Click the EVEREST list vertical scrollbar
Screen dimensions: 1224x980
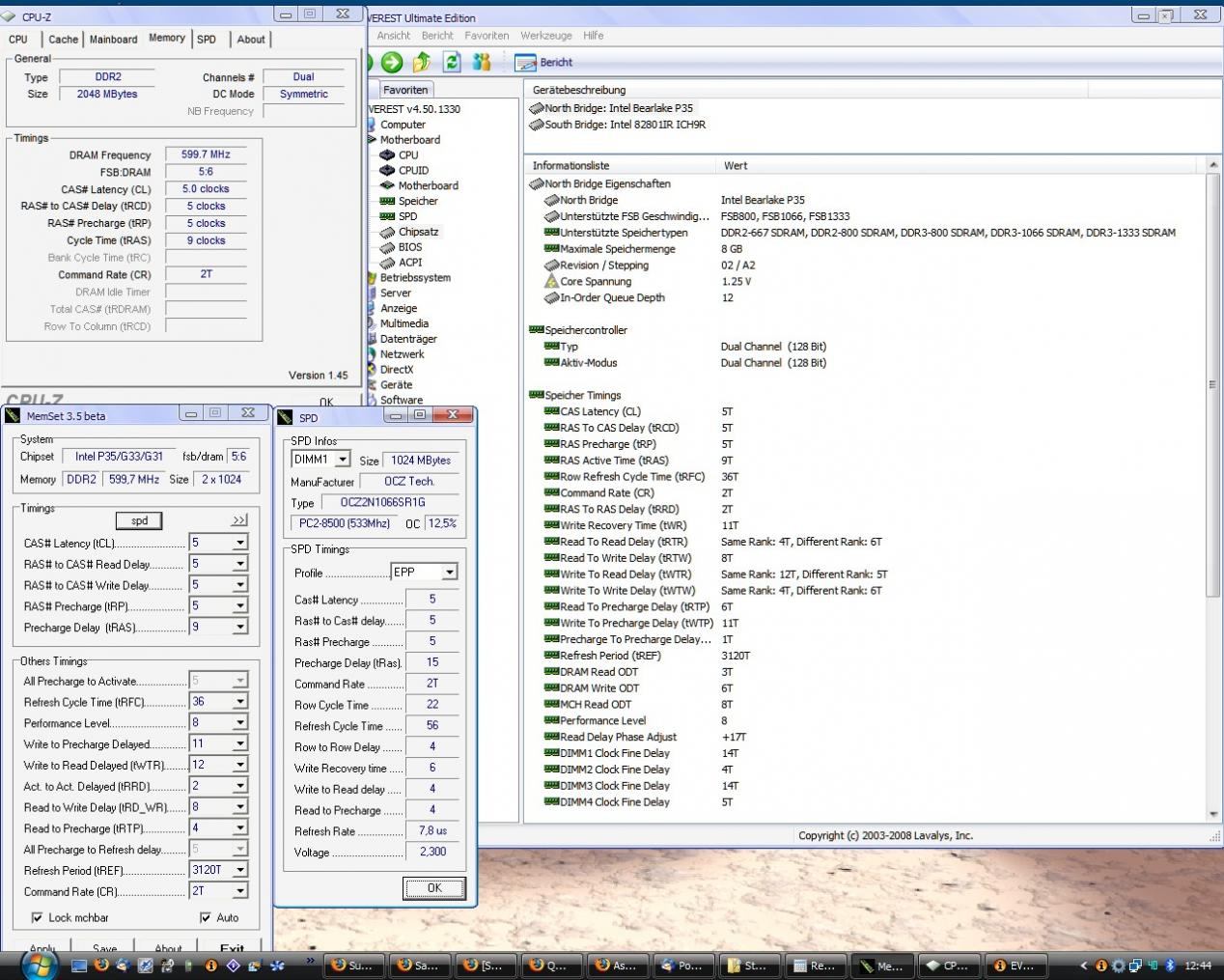[x=1213, y=490]
